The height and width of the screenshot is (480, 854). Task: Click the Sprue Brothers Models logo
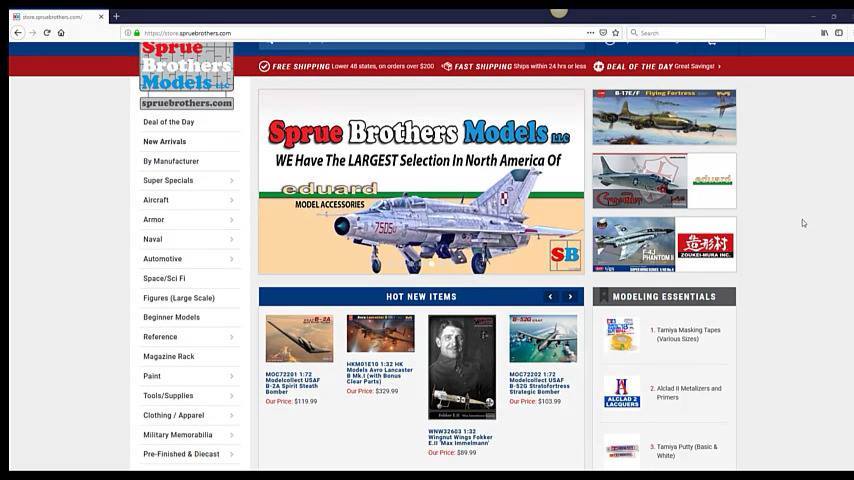186,75
